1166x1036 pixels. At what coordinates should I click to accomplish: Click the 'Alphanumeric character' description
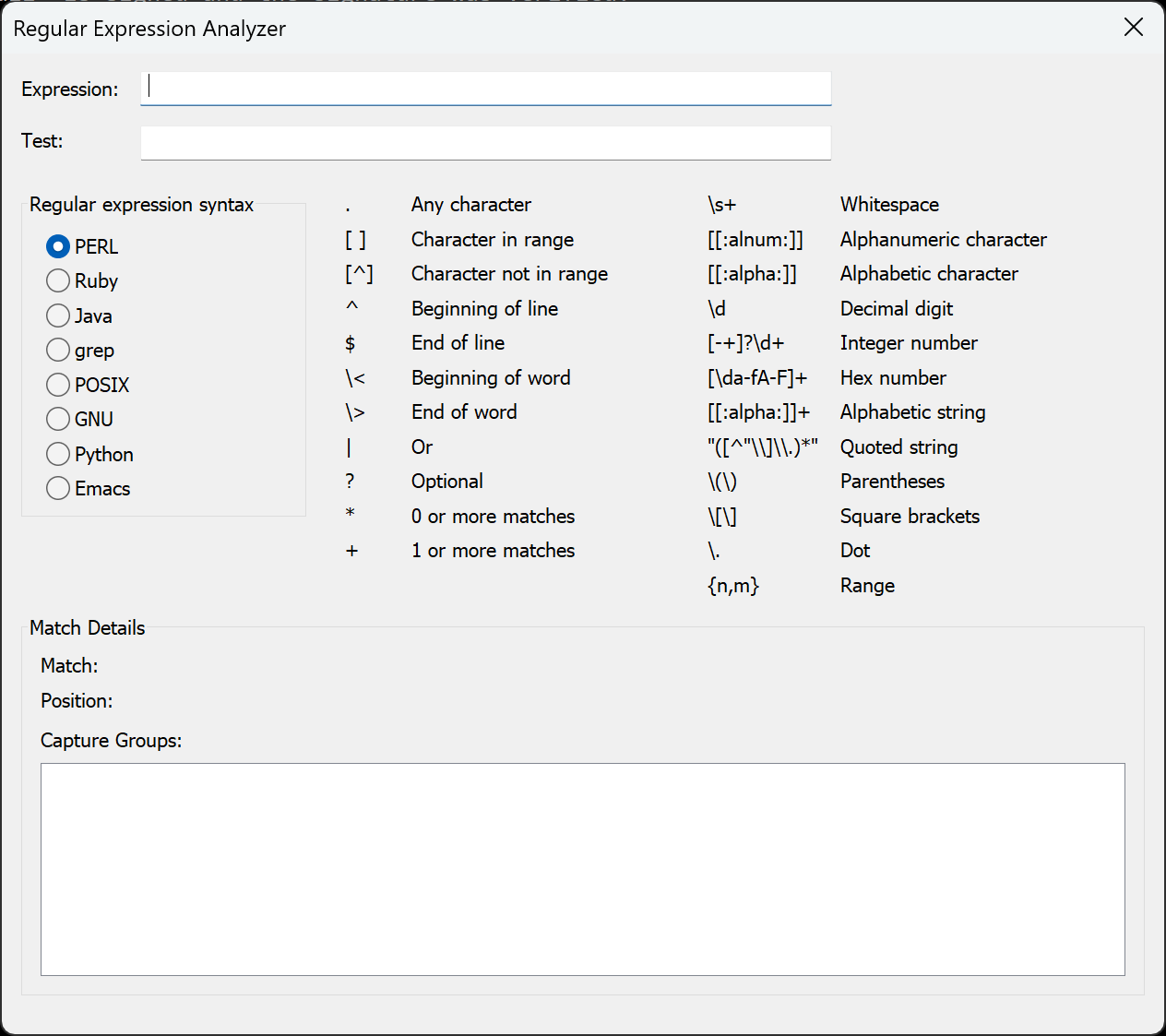[x=944, y=239]
